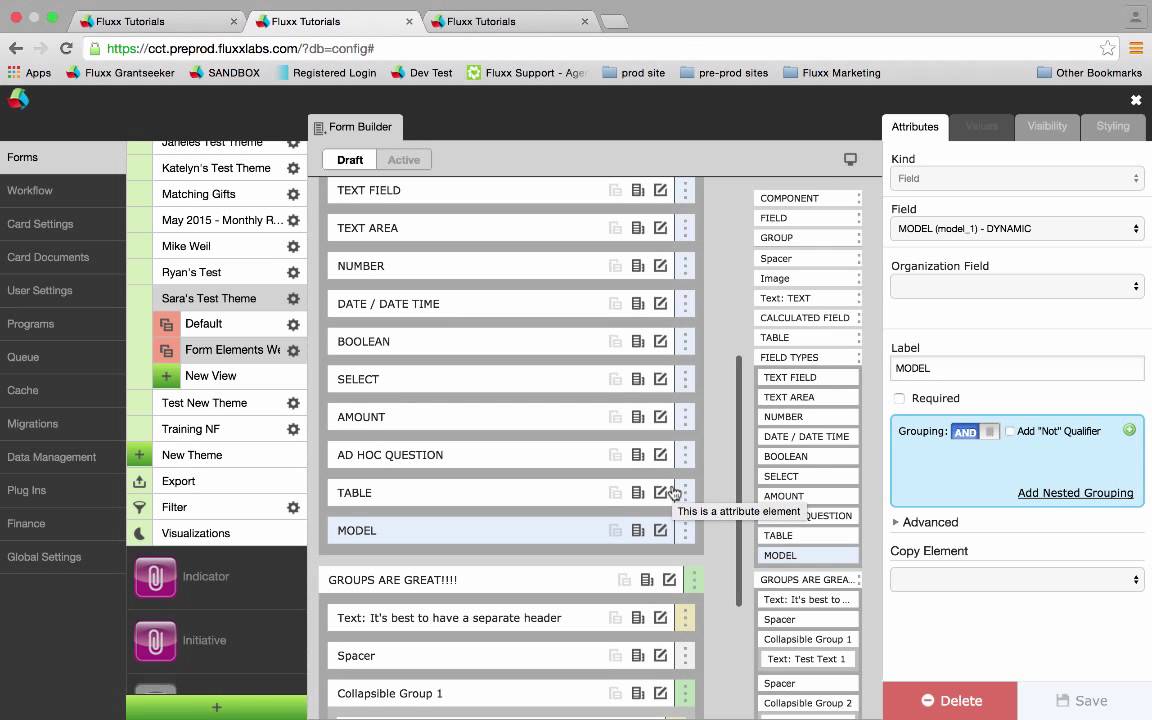Open Card Settings in the left sidebar
The width and height of the screenshot is (1152, 720).
(62, 224)
